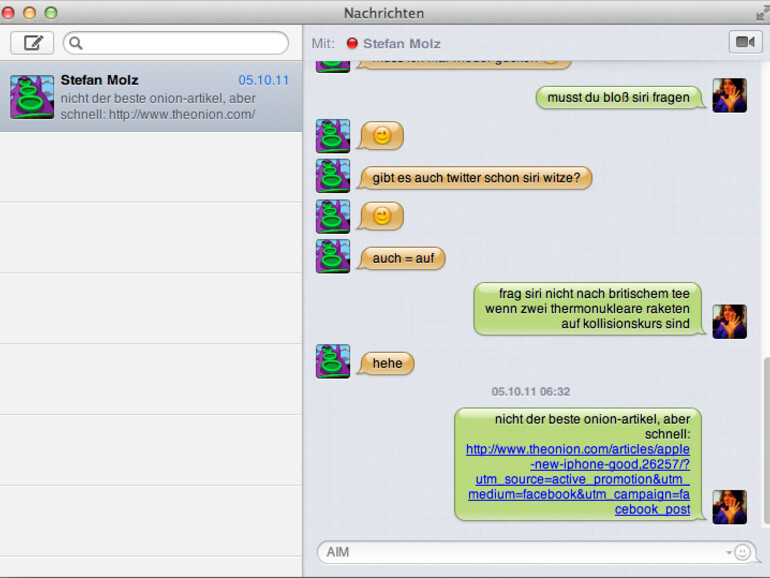Minimize the window with the yellow button
This screenshot has width=770, height=578.
point(29,13)
